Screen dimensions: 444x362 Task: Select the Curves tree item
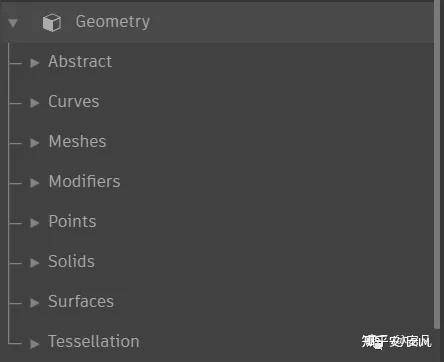[74, 102]
